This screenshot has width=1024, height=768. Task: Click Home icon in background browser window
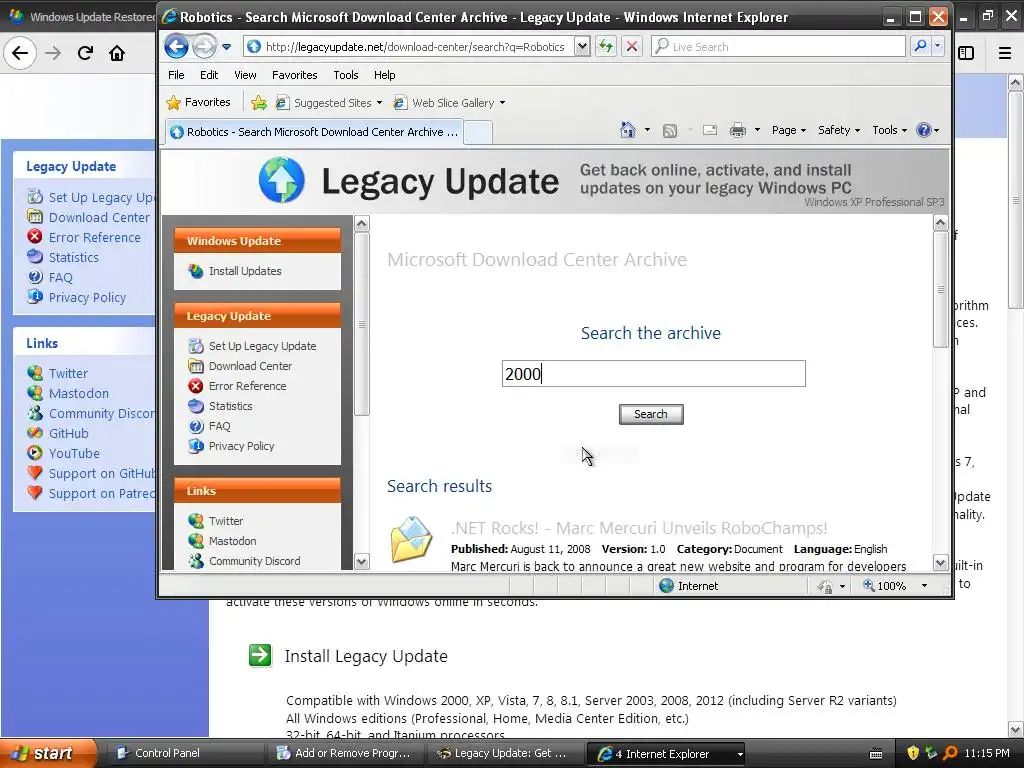[x=117, y=53]
